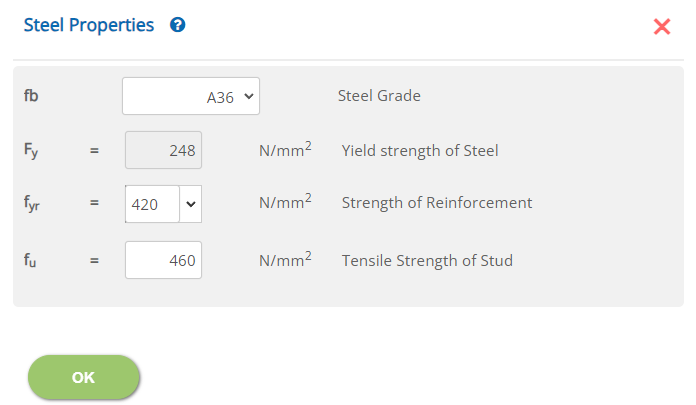Click the Strength of Reinforcement text

[x=437, y=203]
